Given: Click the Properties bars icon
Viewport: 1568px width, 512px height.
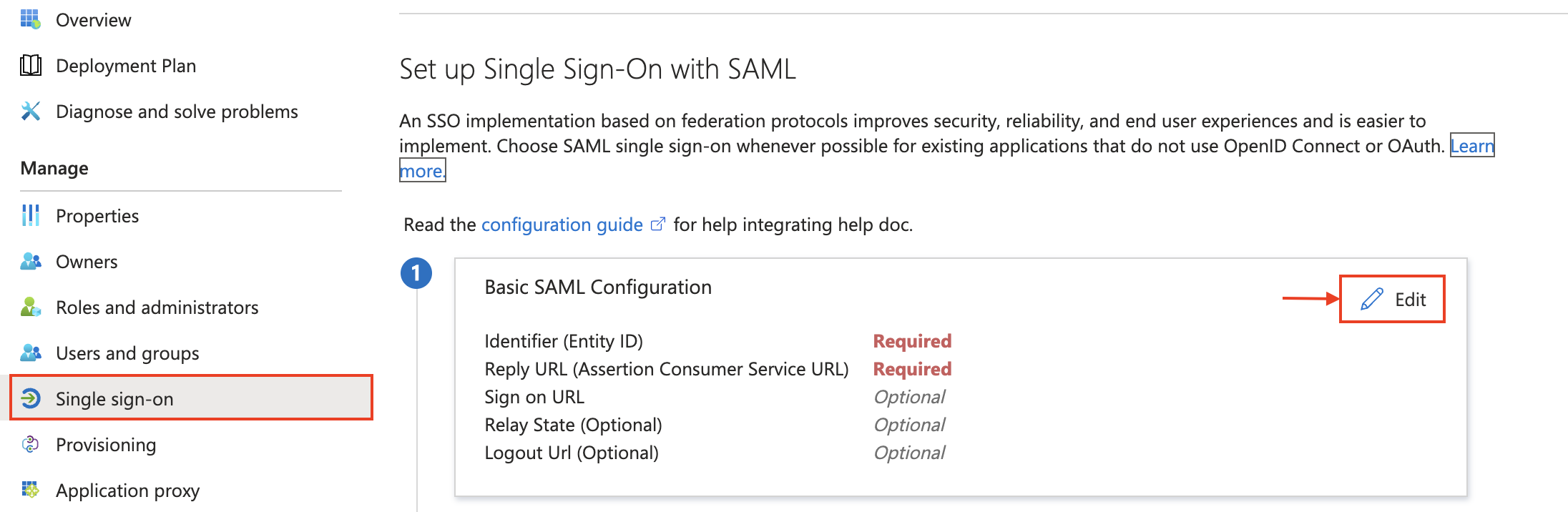Looking at the screenshot, I should coord(31,215).
